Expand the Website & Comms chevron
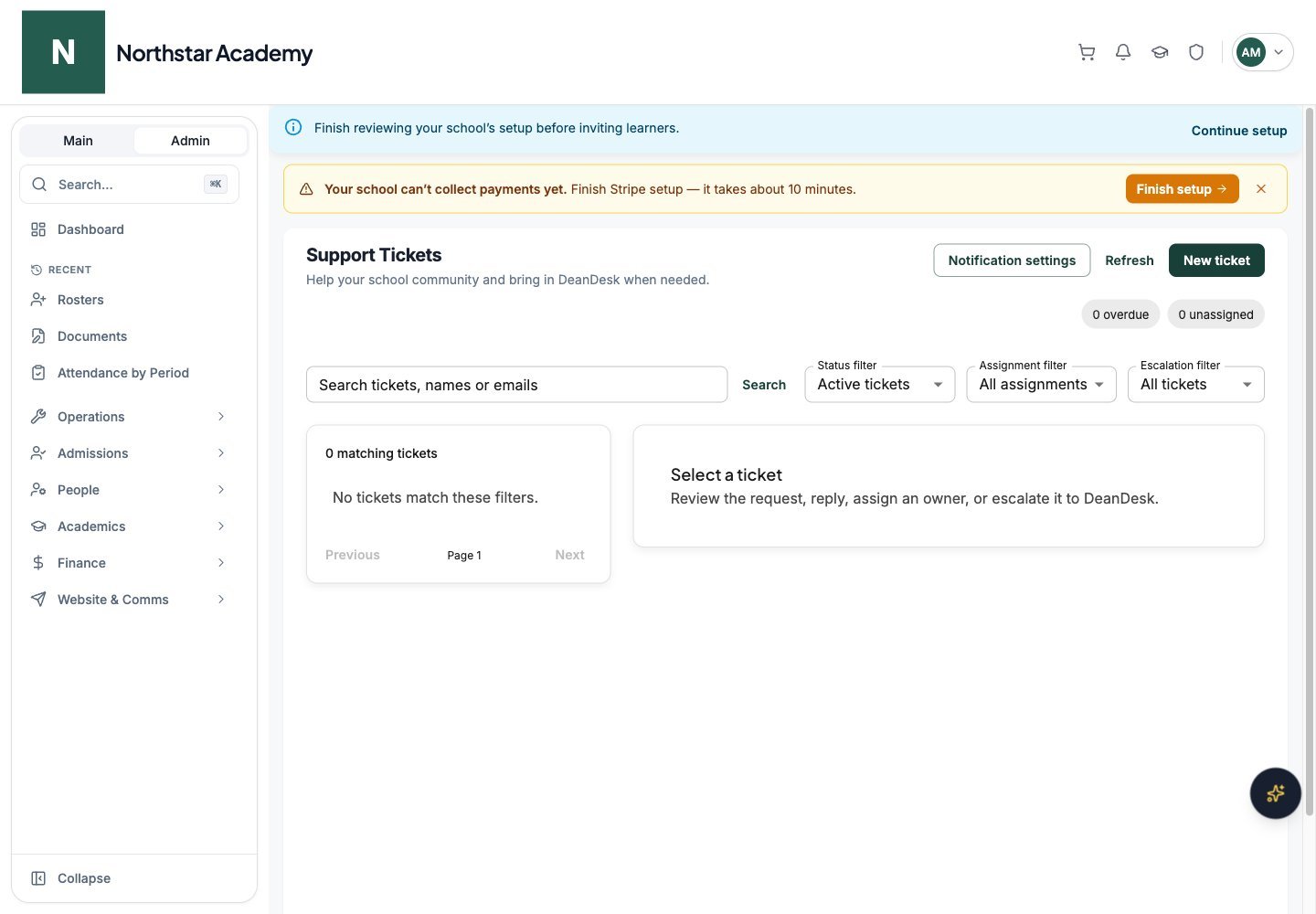This screenshot has height=914, width=1316. point(221,600)
